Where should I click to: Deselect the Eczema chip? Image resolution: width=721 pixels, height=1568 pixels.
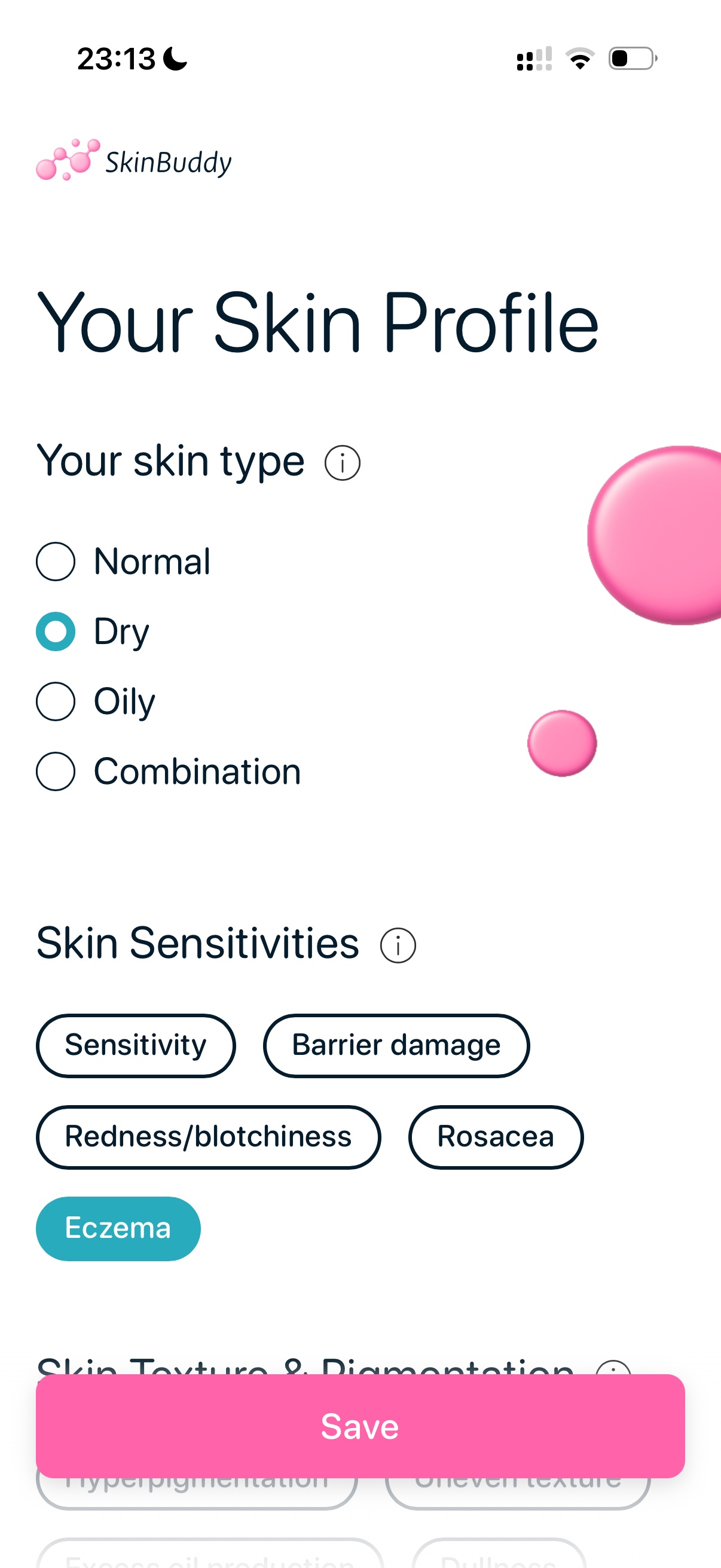(x=117, y=1228)
